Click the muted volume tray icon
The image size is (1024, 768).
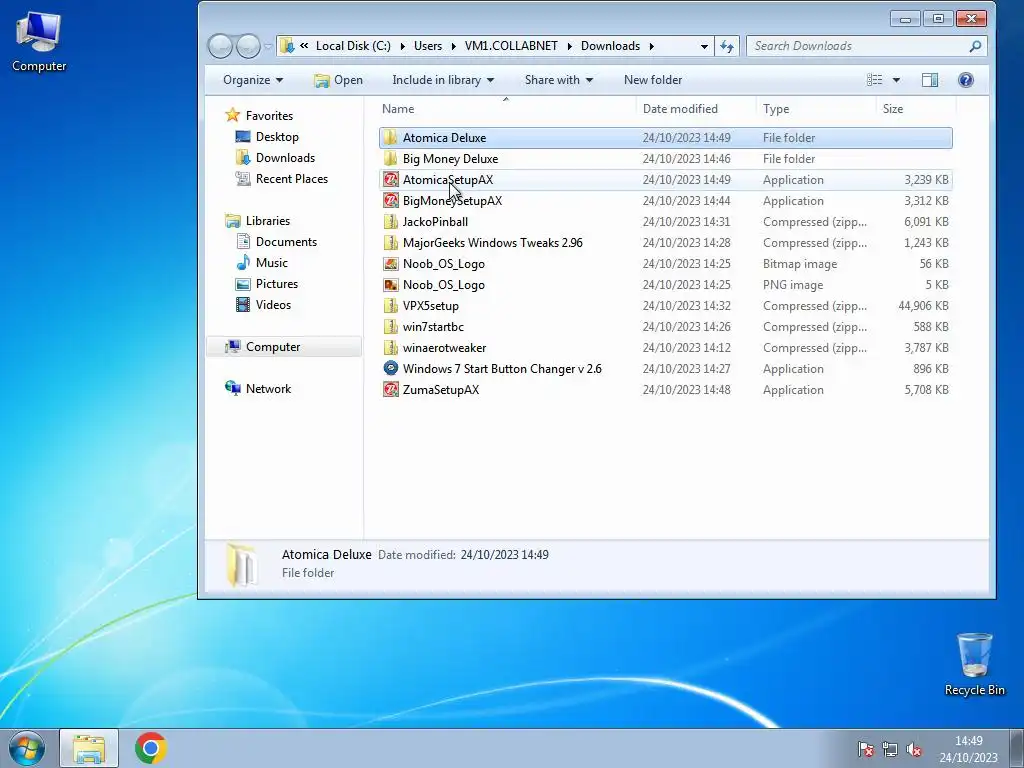point(914,749)
